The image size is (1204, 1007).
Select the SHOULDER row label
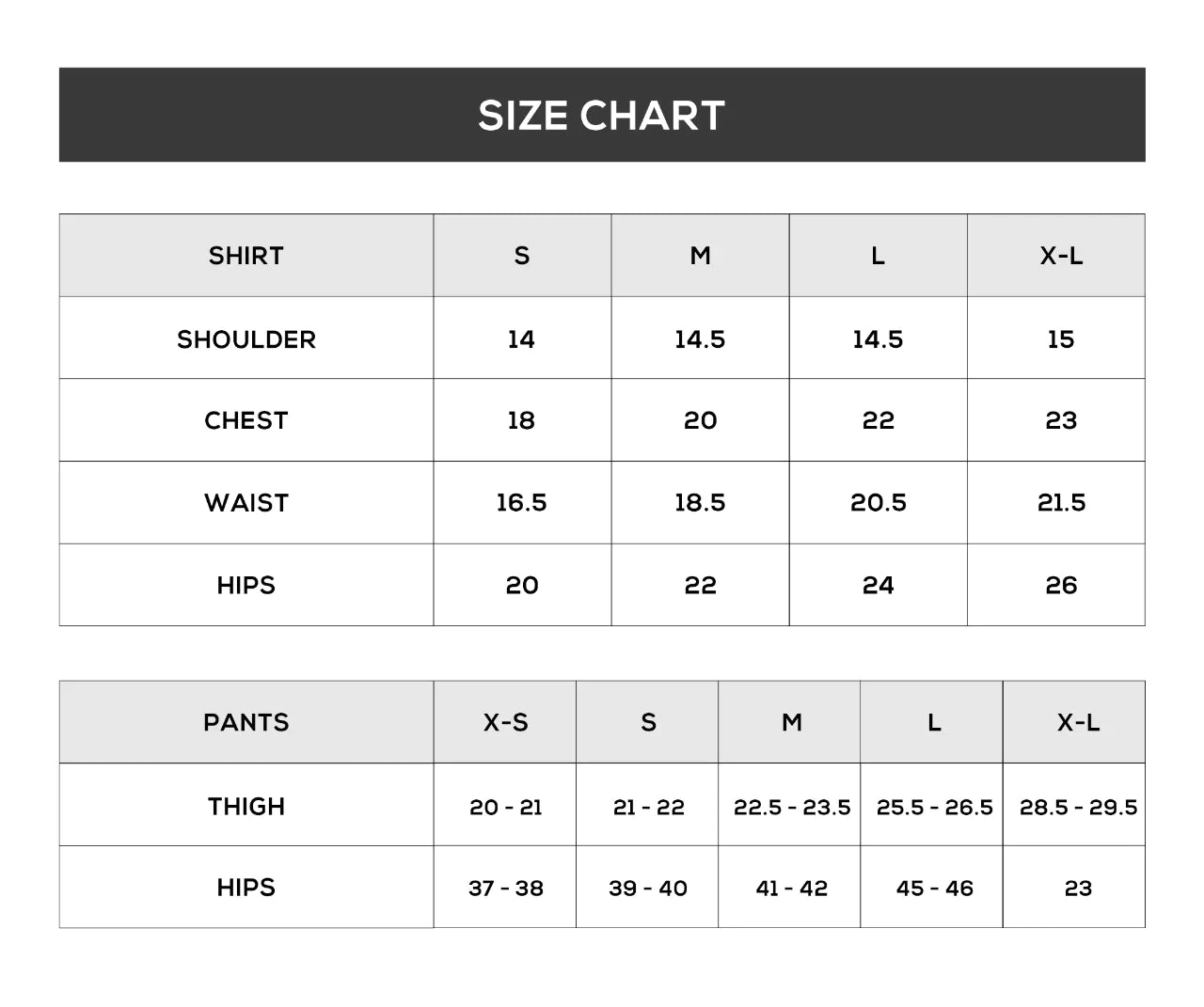coord(246,339)
